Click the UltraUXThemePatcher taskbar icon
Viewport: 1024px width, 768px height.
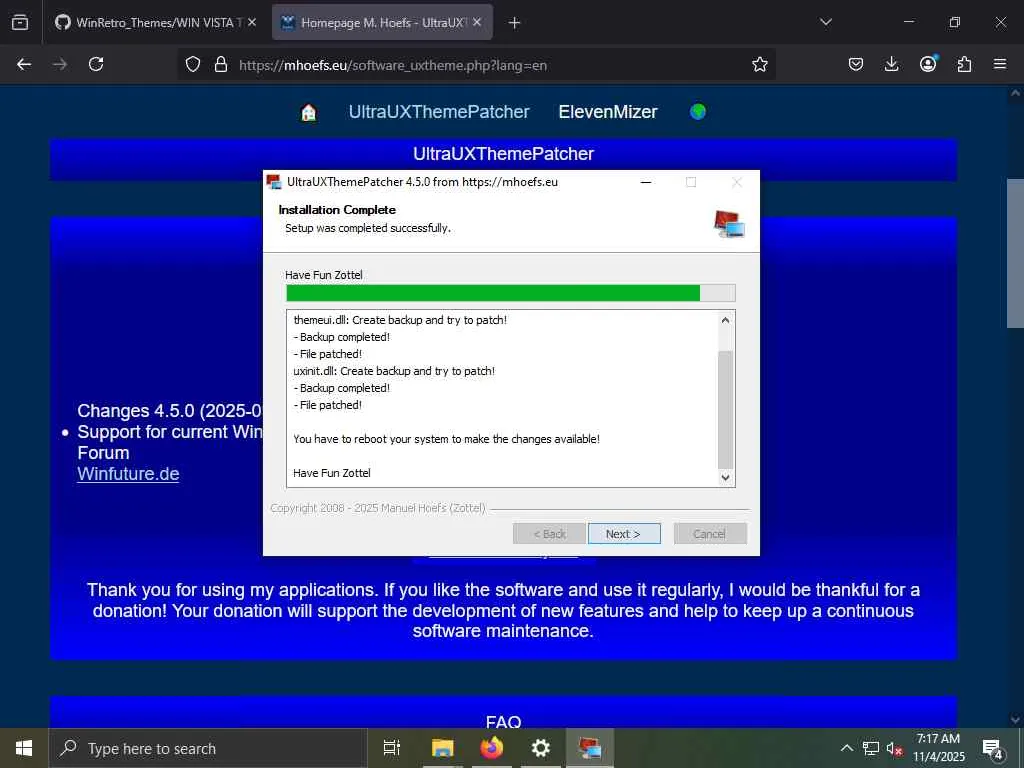point(590,748)
